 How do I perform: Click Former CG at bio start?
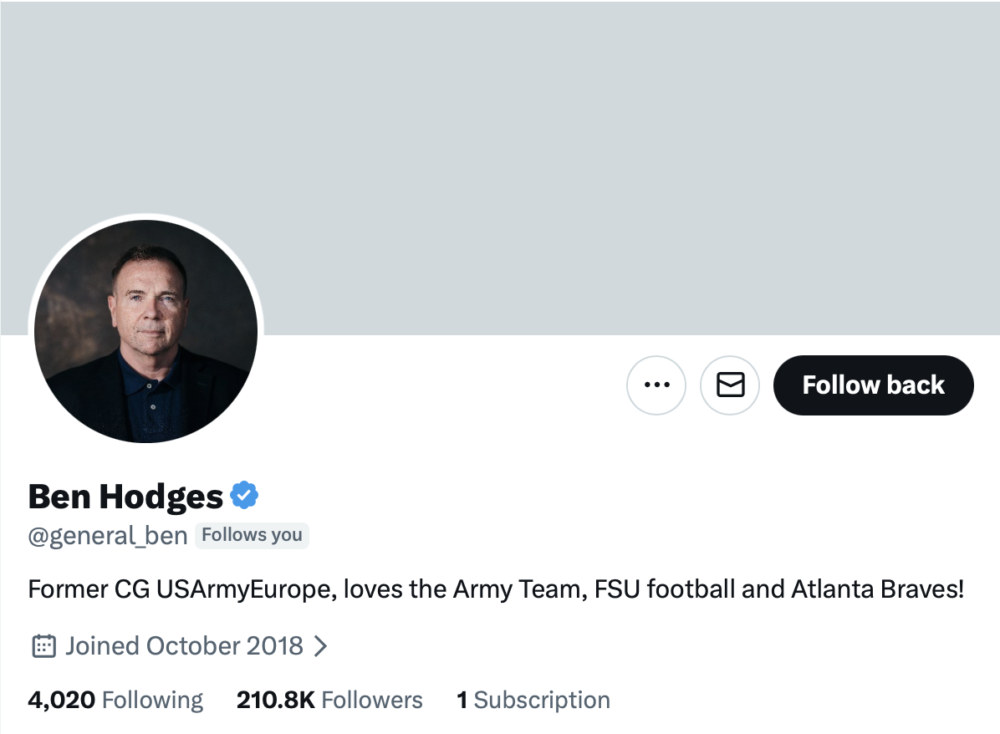tap(88, 589)
